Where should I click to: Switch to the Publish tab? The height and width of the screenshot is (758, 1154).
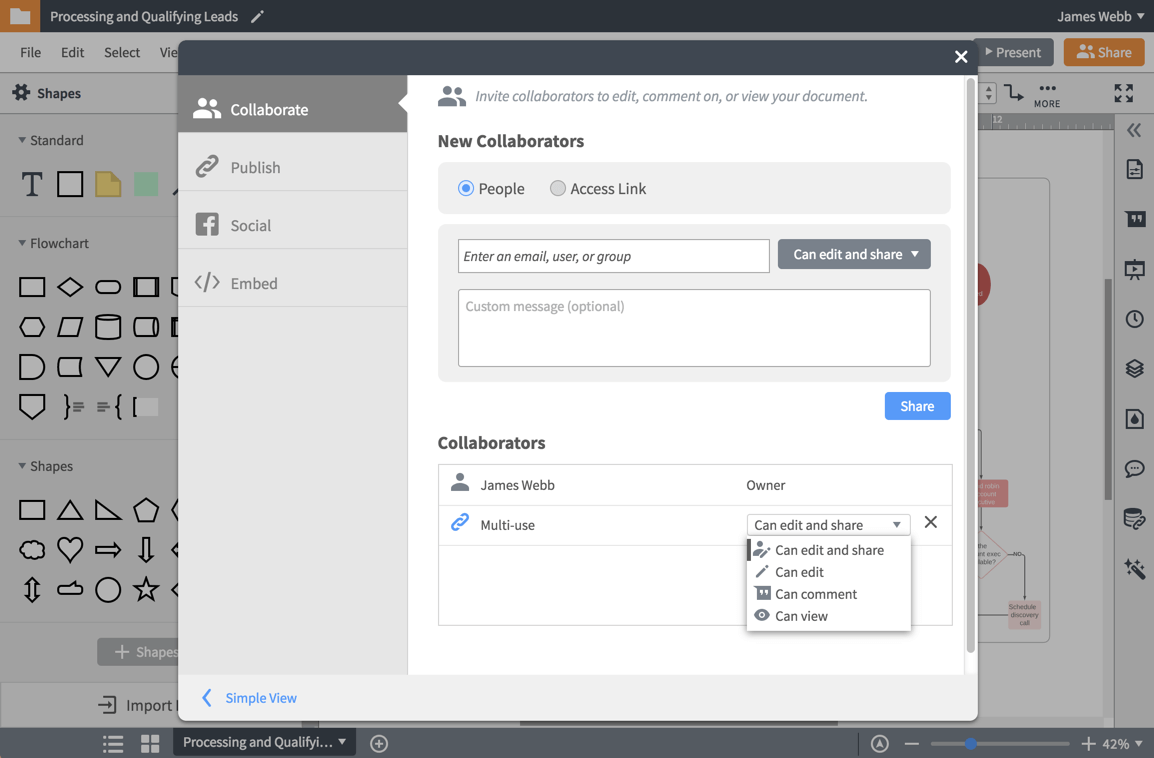255,167
